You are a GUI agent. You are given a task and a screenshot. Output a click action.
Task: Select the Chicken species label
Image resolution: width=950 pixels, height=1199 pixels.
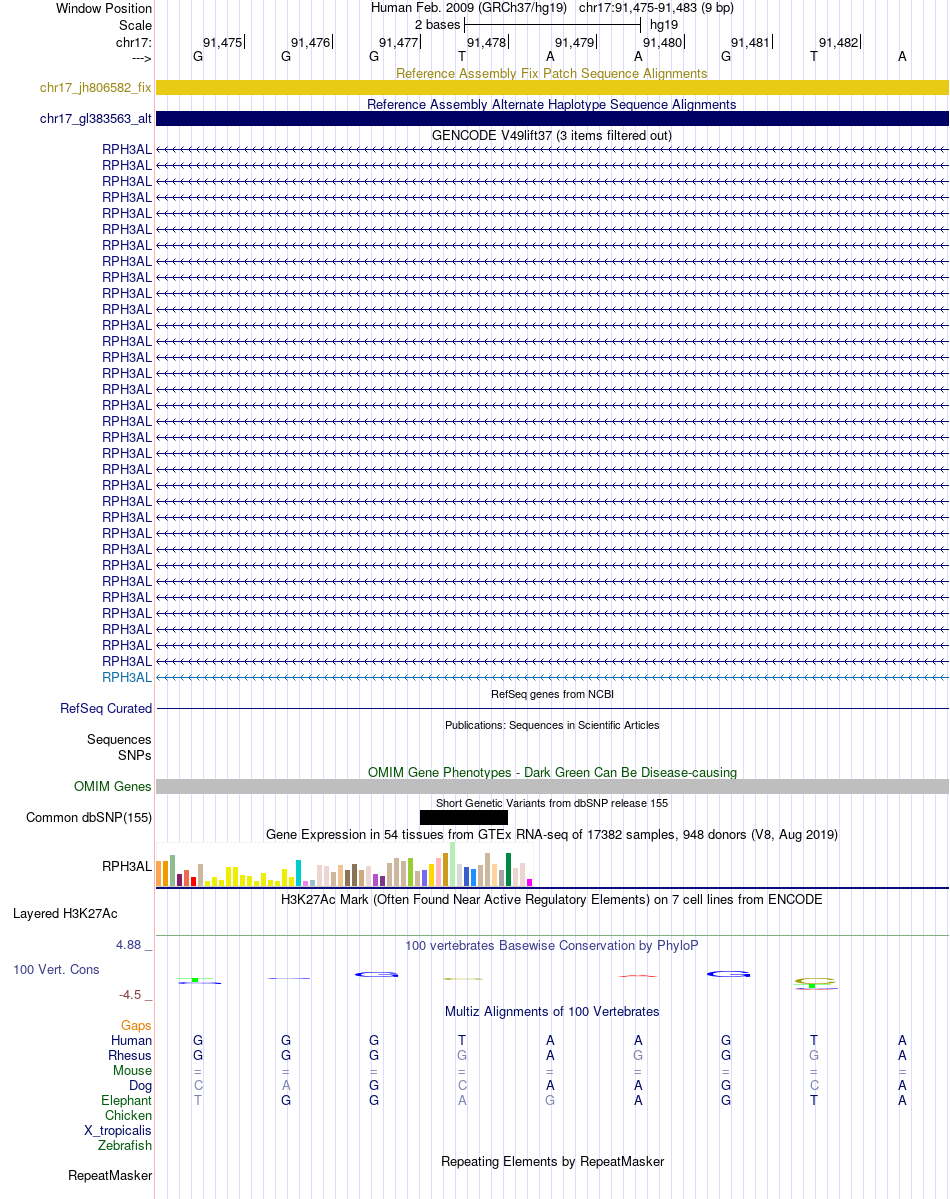click(129, 1116)
